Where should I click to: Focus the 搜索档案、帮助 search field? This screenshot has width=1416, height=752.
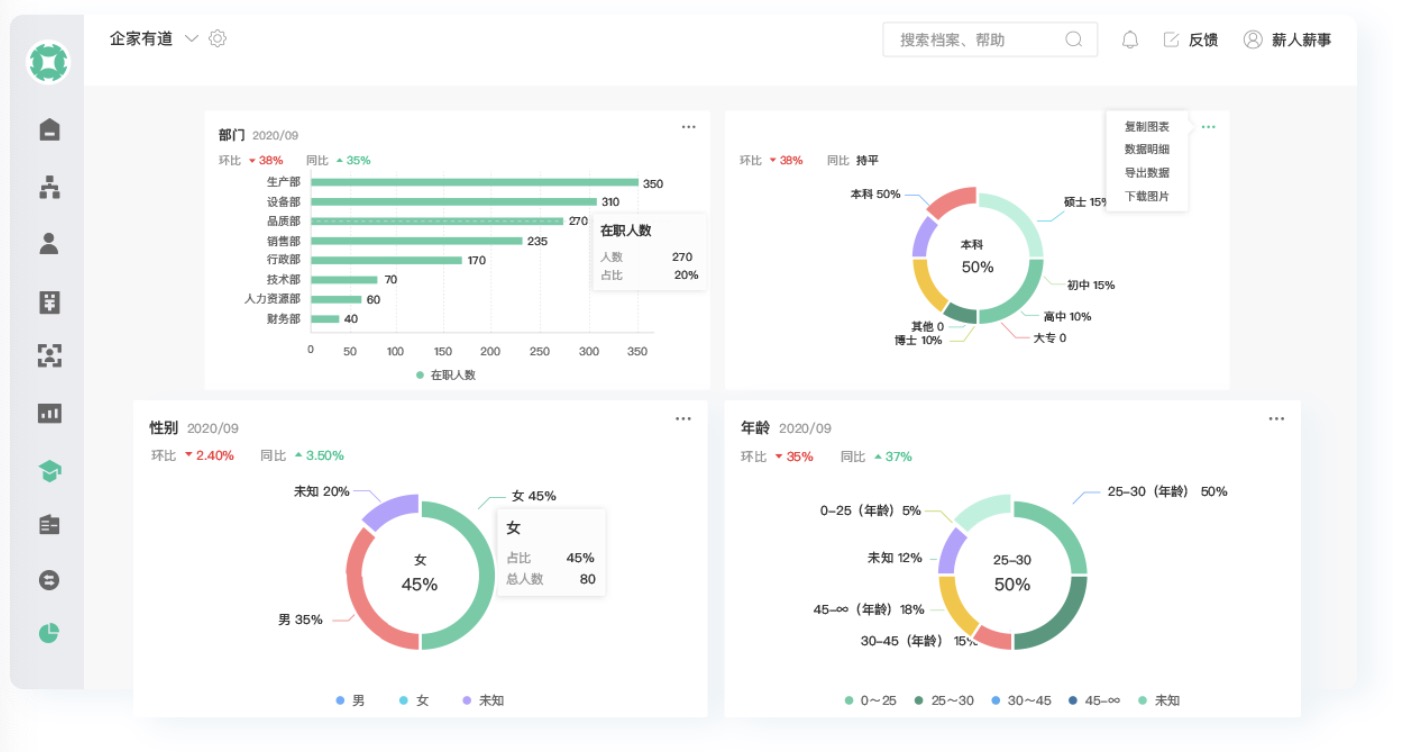(x=990, y=39)
